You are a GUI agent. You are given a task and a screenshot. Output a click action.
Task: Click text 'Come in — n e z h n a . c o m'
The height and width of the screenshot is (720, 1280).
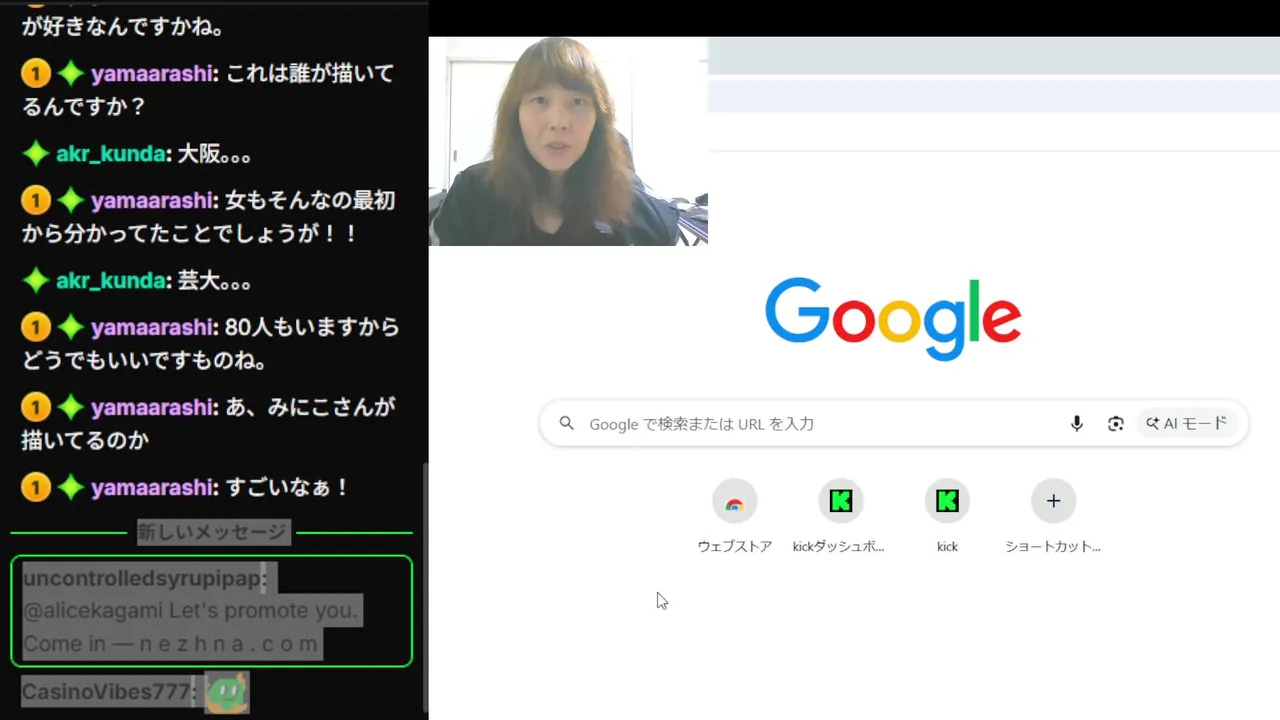coord(171,643)
